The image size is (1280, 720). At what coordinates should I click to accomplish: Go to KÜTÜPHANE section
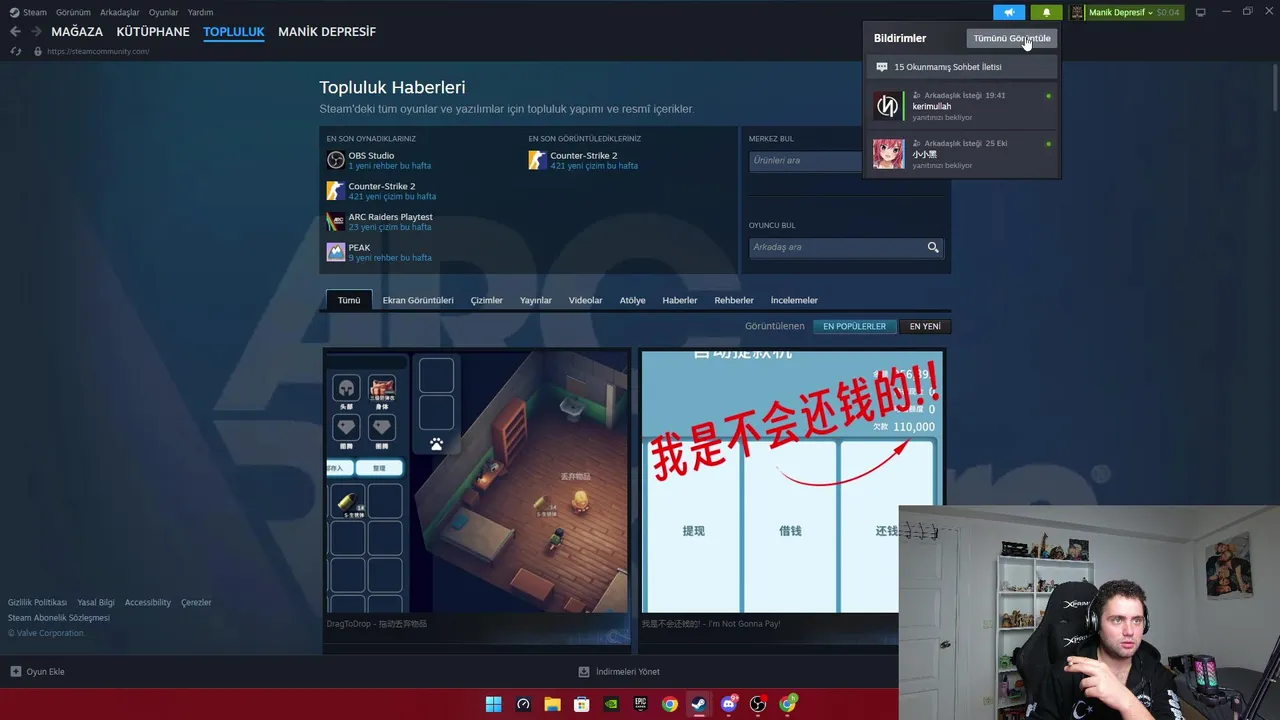[153, 32]
